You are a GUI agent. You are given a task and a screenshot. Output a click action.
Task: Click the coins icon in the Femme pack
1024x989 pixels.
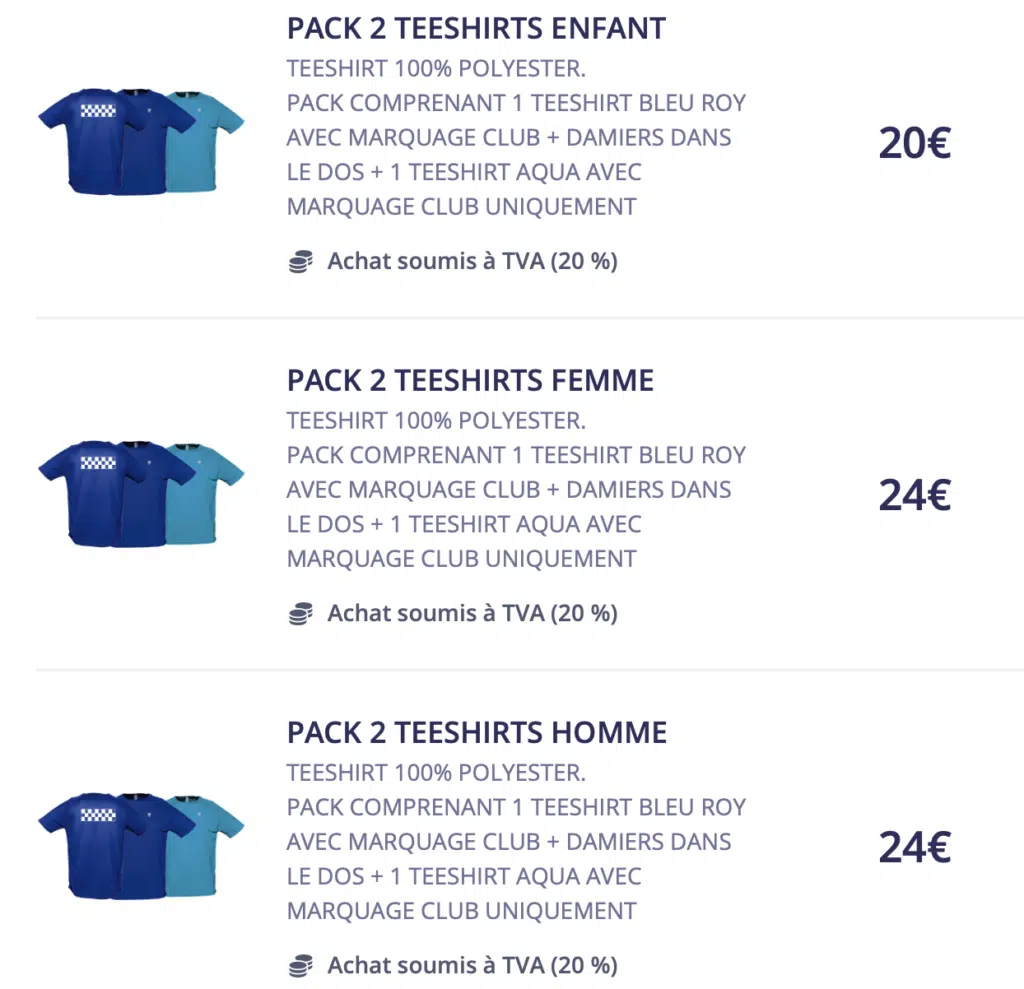point(300,614)
